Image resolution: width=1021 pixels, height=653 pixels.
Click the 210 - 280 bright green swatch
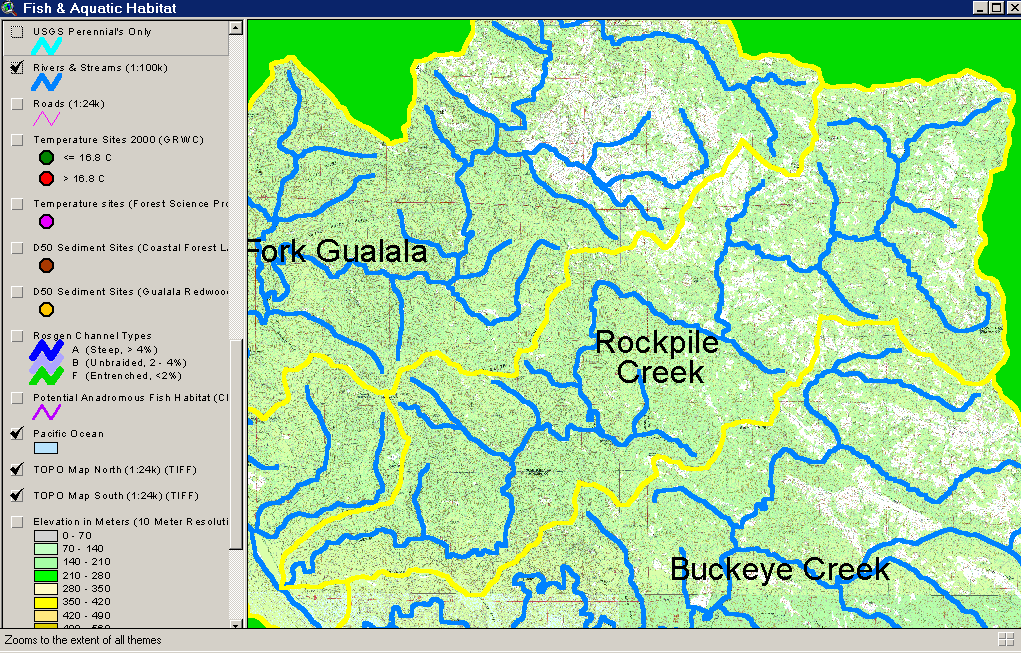pos(46,576)
